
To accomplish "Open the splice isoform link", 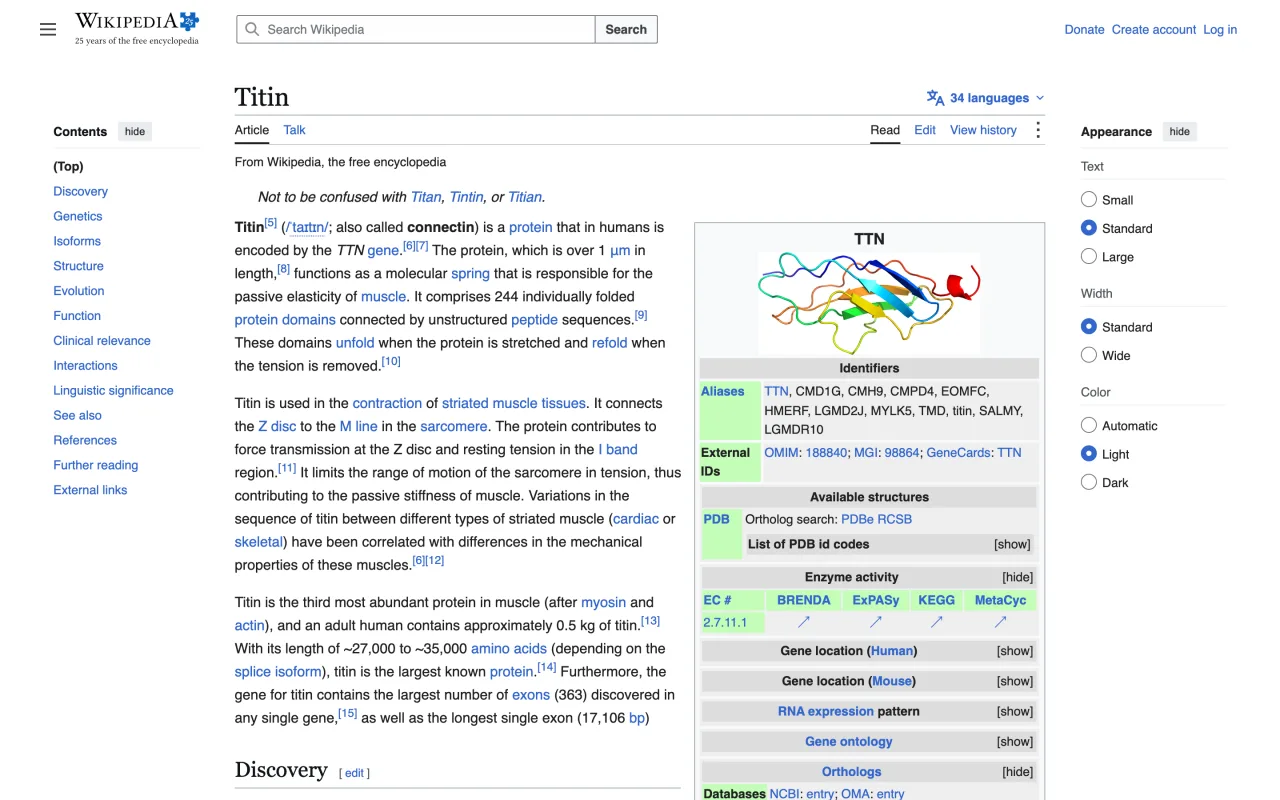I will 278,672.
